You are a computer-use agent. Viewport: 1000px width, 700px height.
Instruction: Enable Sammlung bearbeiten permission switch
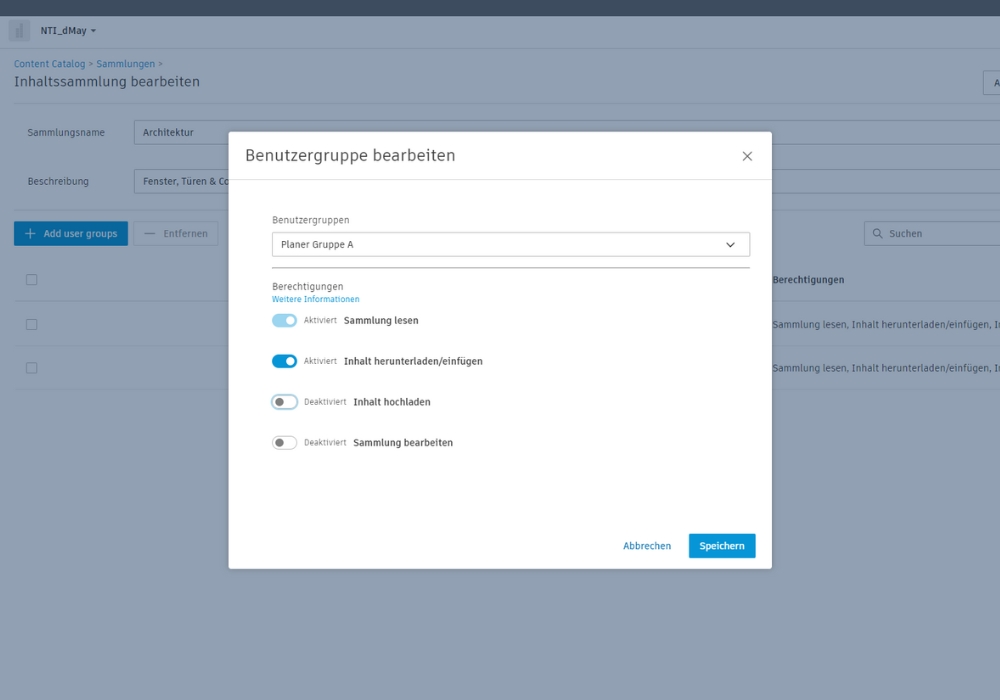[284, 443]
